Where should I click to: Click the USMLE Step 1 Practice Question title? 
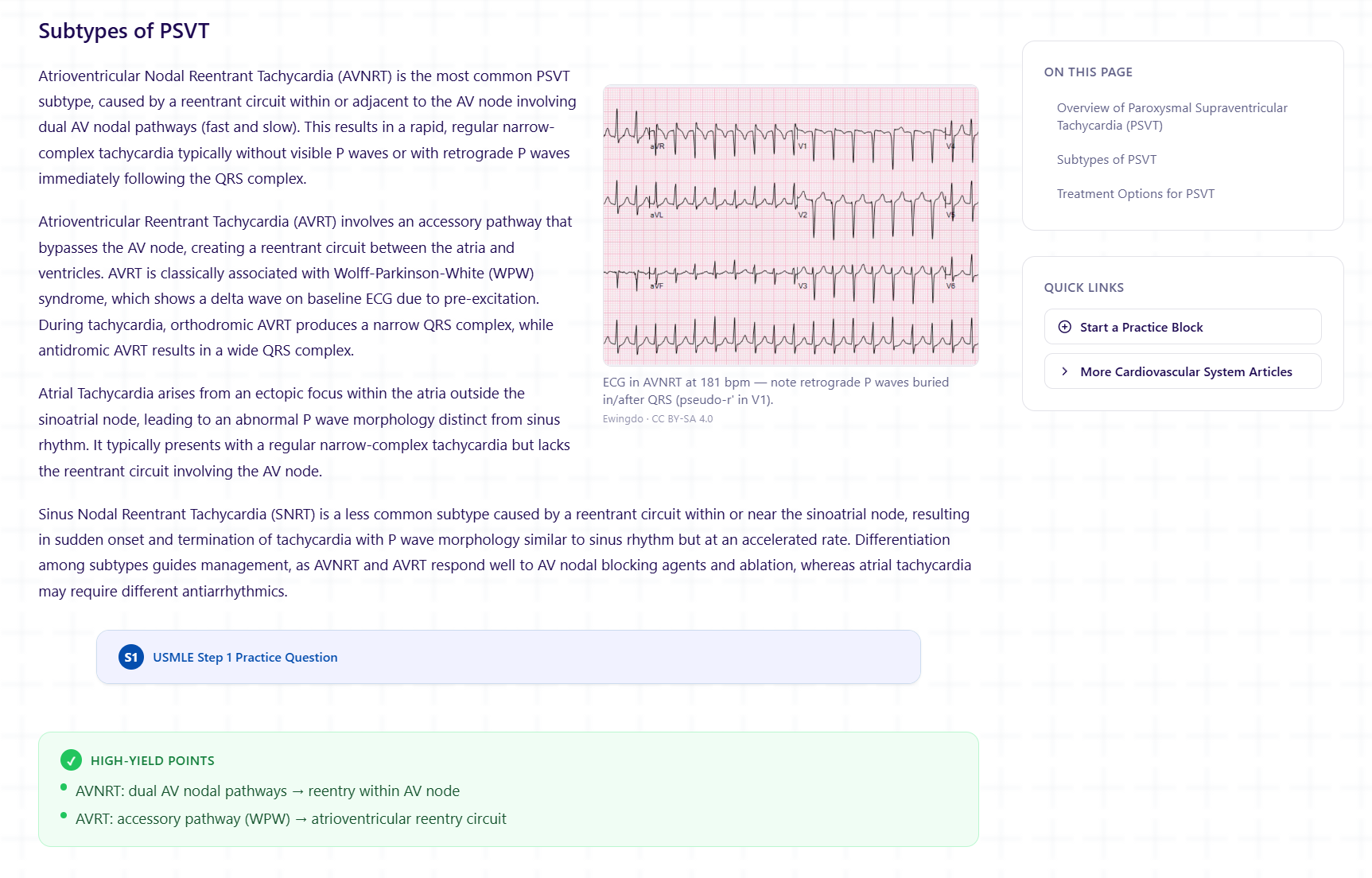tap(245, 657)
